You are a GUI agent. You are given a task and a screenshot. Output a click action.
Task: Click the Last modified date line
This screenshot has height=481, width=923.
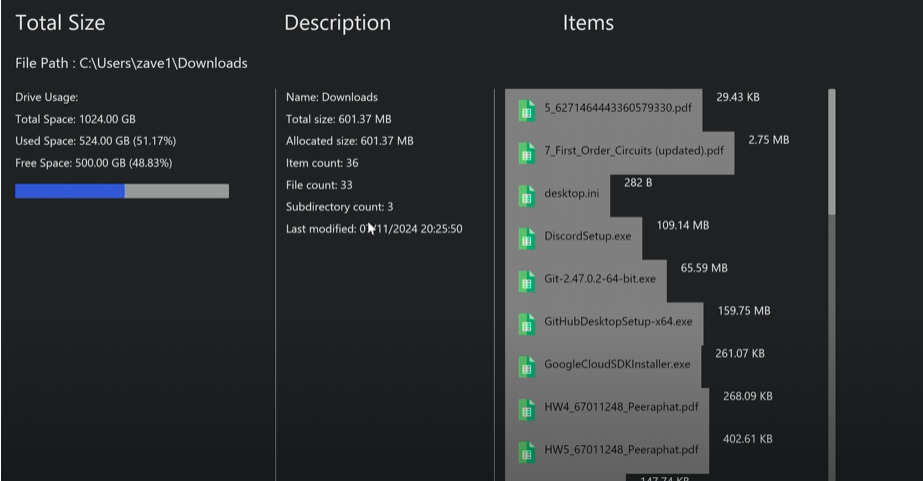point(374,229)
